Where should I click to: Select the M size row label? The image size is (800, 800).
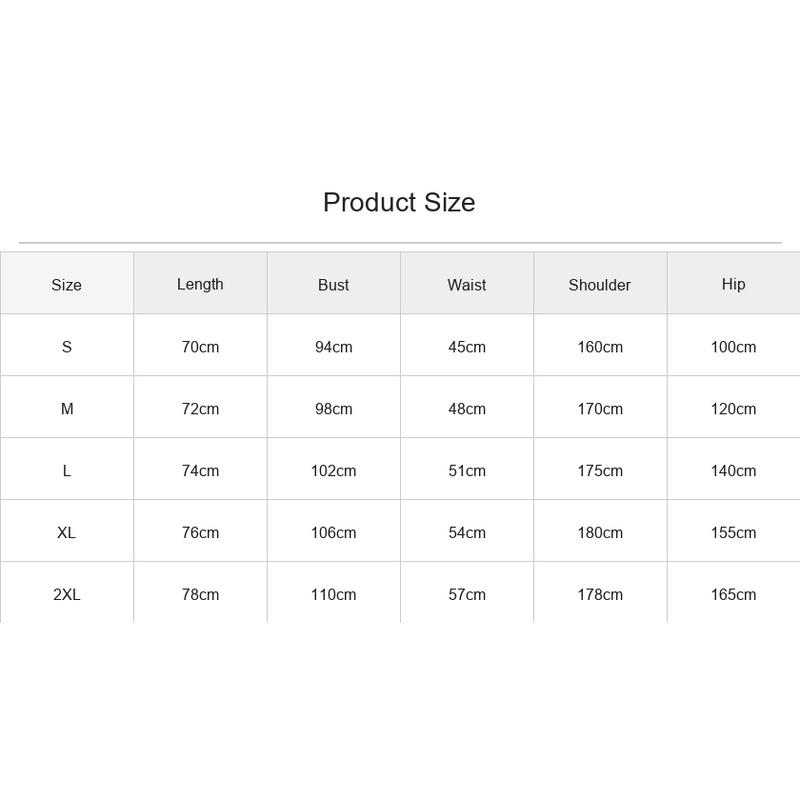[x=67, y=409]
